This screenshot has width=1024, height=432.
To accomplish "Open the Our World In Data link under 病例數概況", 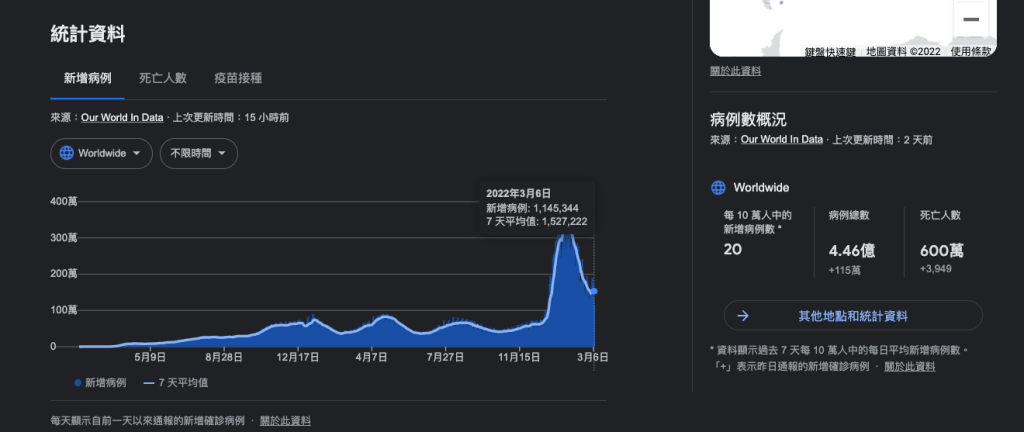I will [x=781, y=140].
